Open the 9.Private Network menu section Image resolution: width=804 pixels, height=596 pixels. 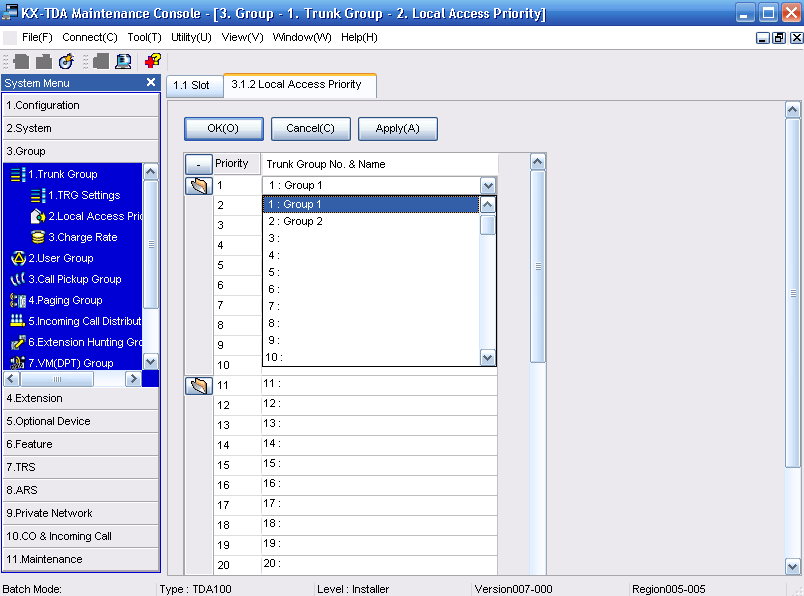pyautogui.click(x=81, y=513)
